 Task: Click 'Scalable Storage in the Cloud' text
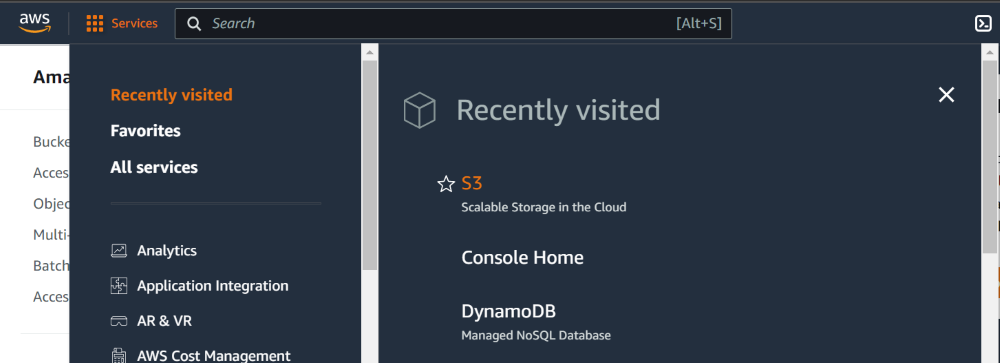544,207
